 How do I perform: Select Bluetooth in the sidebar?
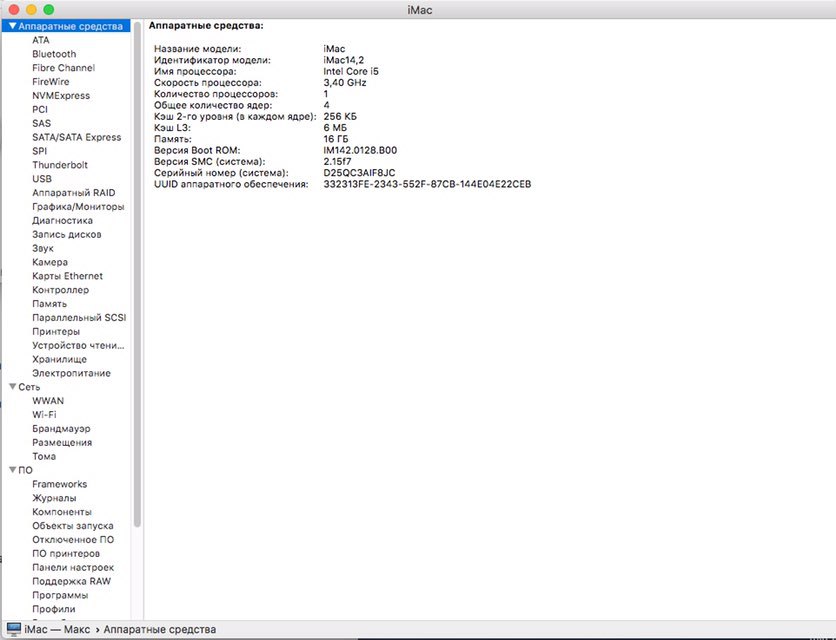54,54
